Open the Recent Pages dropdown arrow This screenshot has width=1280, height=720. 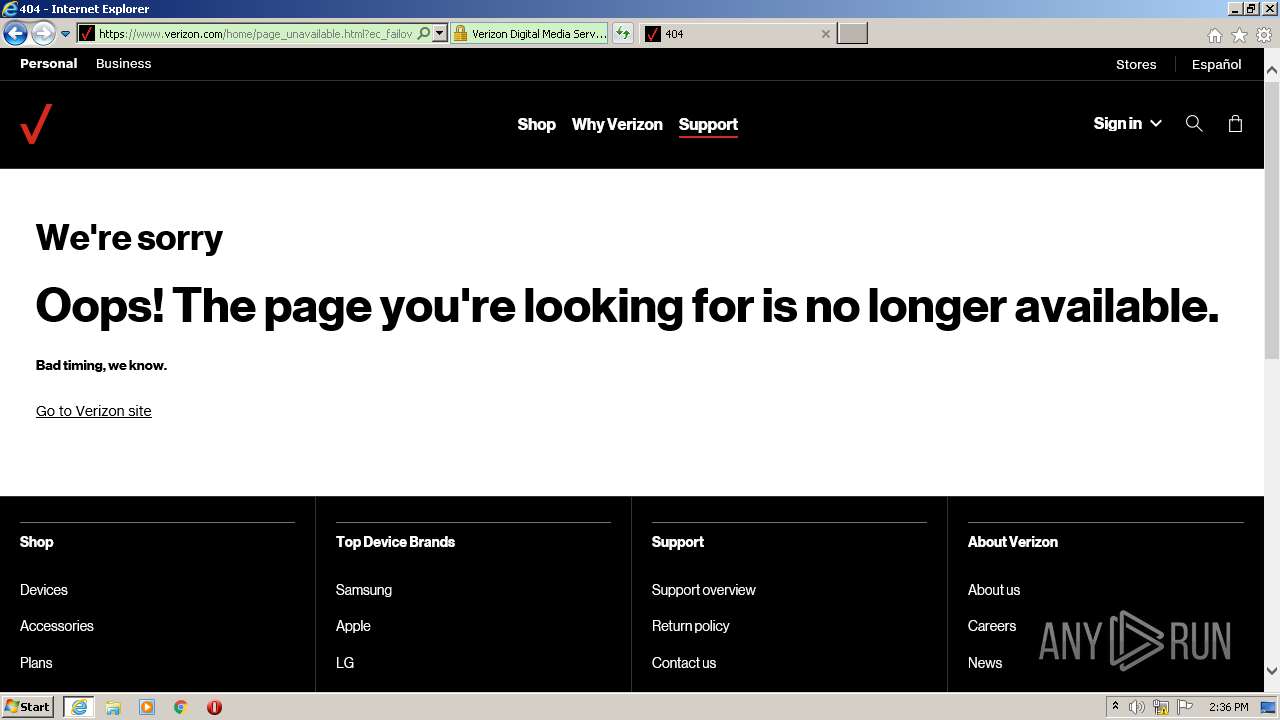point(65,34)
